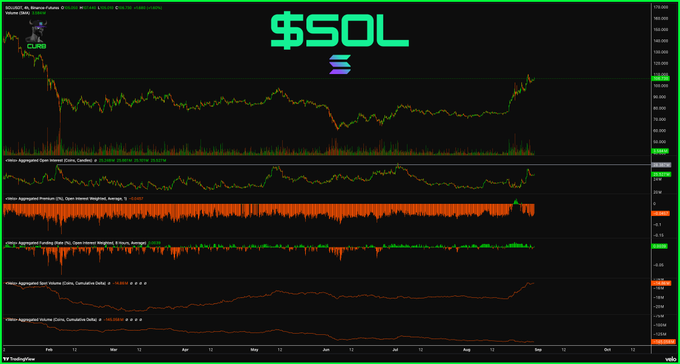The height and width of the screenshot is (364, 680).
Task: Click the Sep label on the time axis
Action: [x=538, y=349]
